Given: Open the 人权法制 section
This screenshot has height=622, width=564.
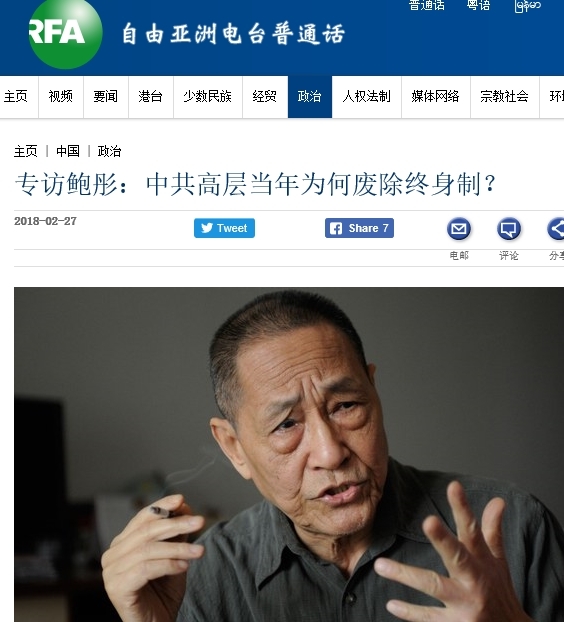Looking at the screenshot, I should [x=366, y=96].
